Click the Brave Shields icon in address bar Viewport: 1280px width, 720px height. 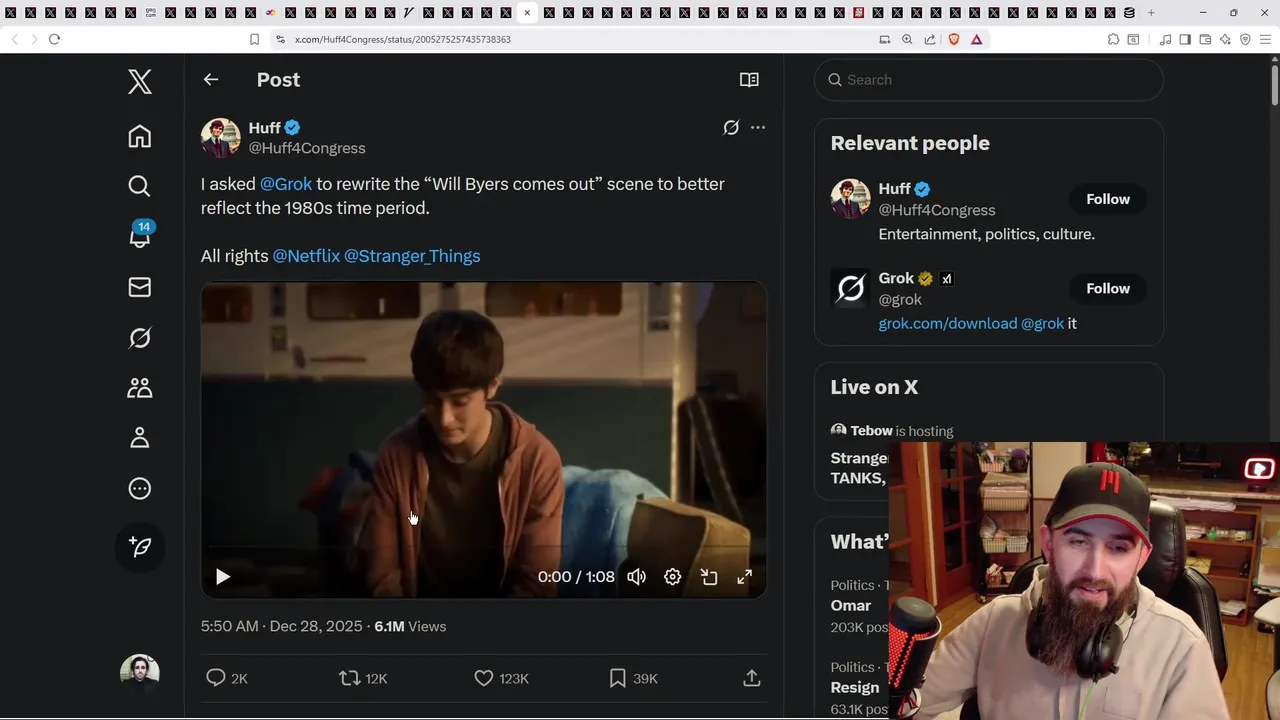coord(953,39)
